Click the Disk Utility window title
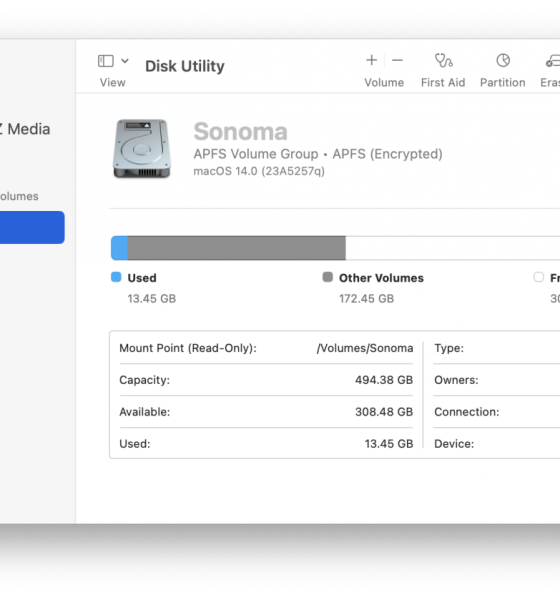The height and width of the screenshot is (600, 560). [x=185, y=66]
